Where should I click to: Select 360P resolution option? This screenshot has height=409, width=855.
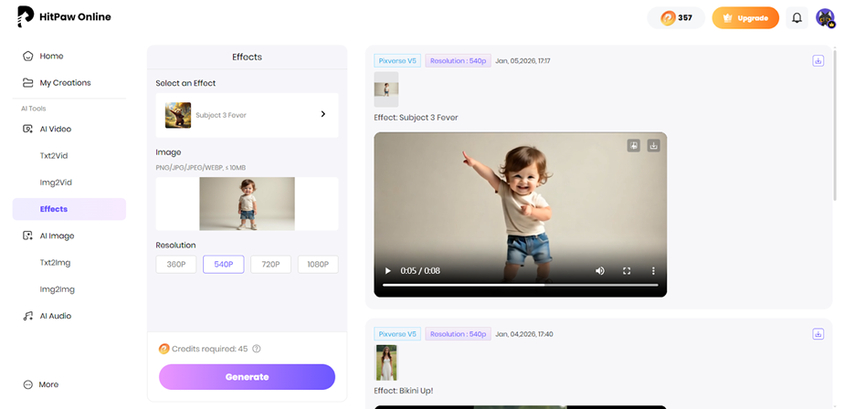[176, 264]
